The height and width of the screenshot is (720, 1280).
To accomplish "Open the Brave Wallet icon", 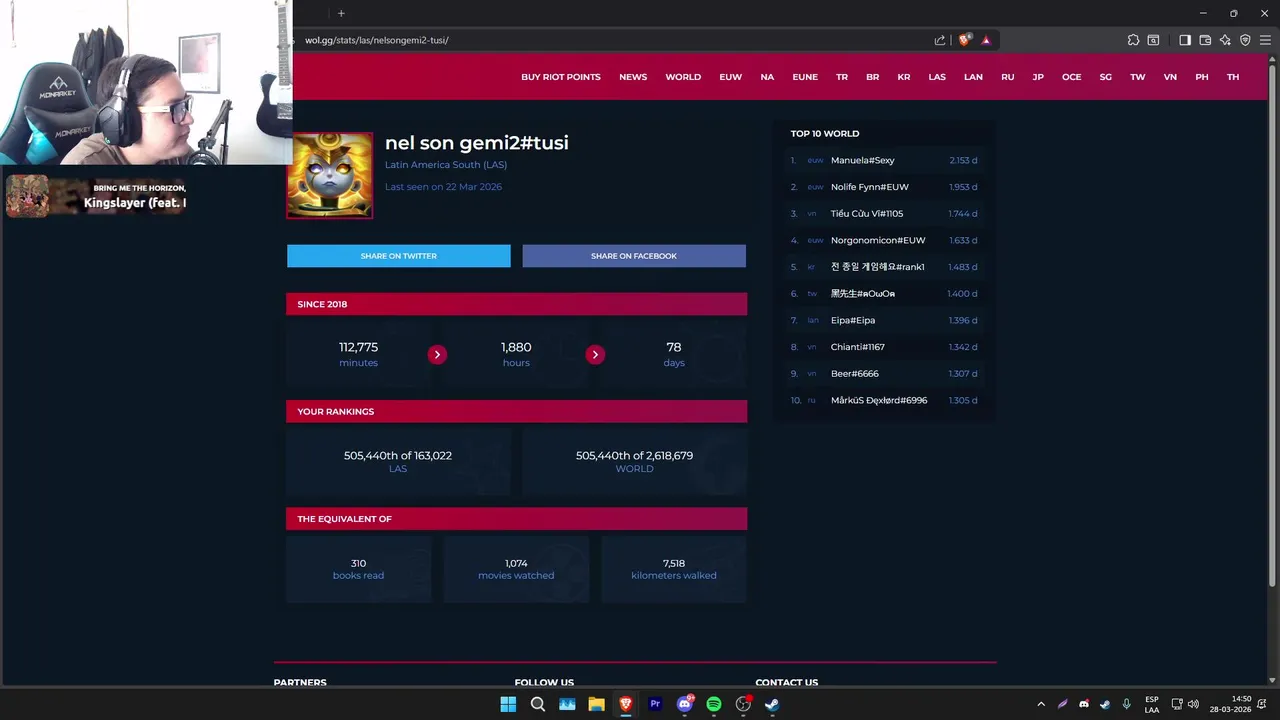I will (x=1205, y=40).
